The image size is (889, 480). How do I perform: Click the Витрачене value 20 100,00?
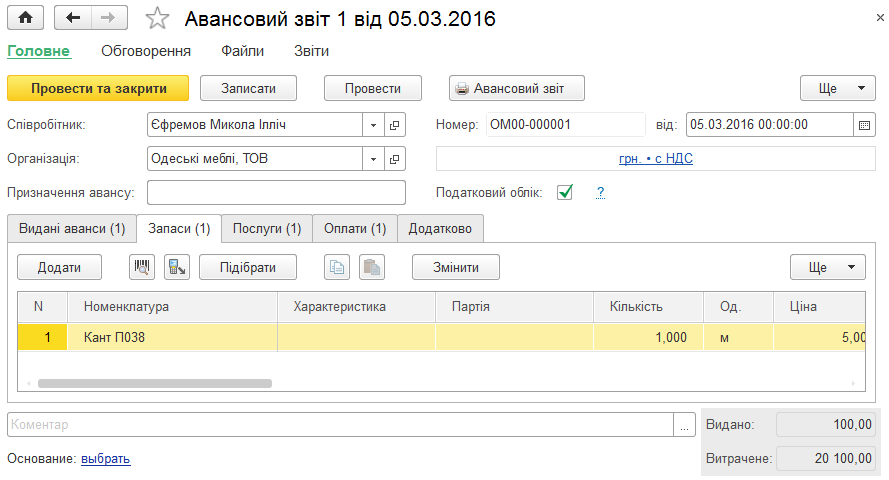coord(826,458)
